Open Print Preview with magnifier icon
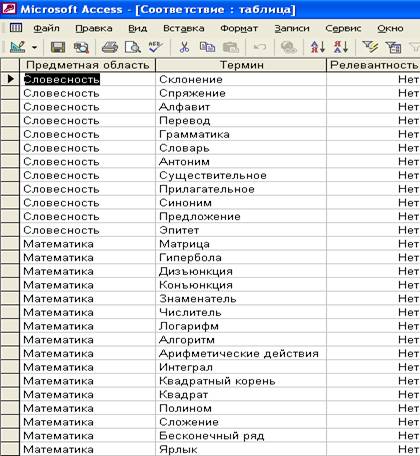This screenshot has height=456, width=420. (132, 47)
